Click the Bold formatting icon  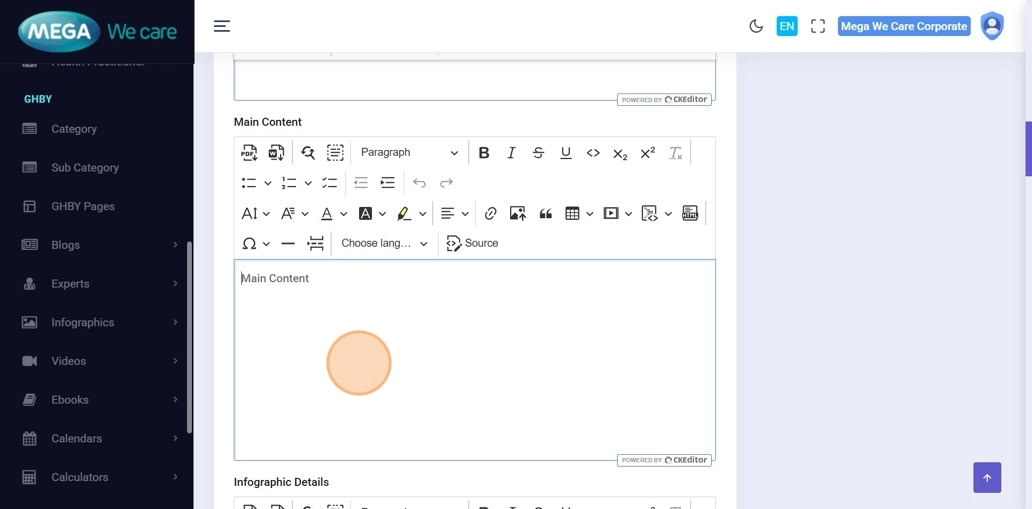click(x=484, y=153)
